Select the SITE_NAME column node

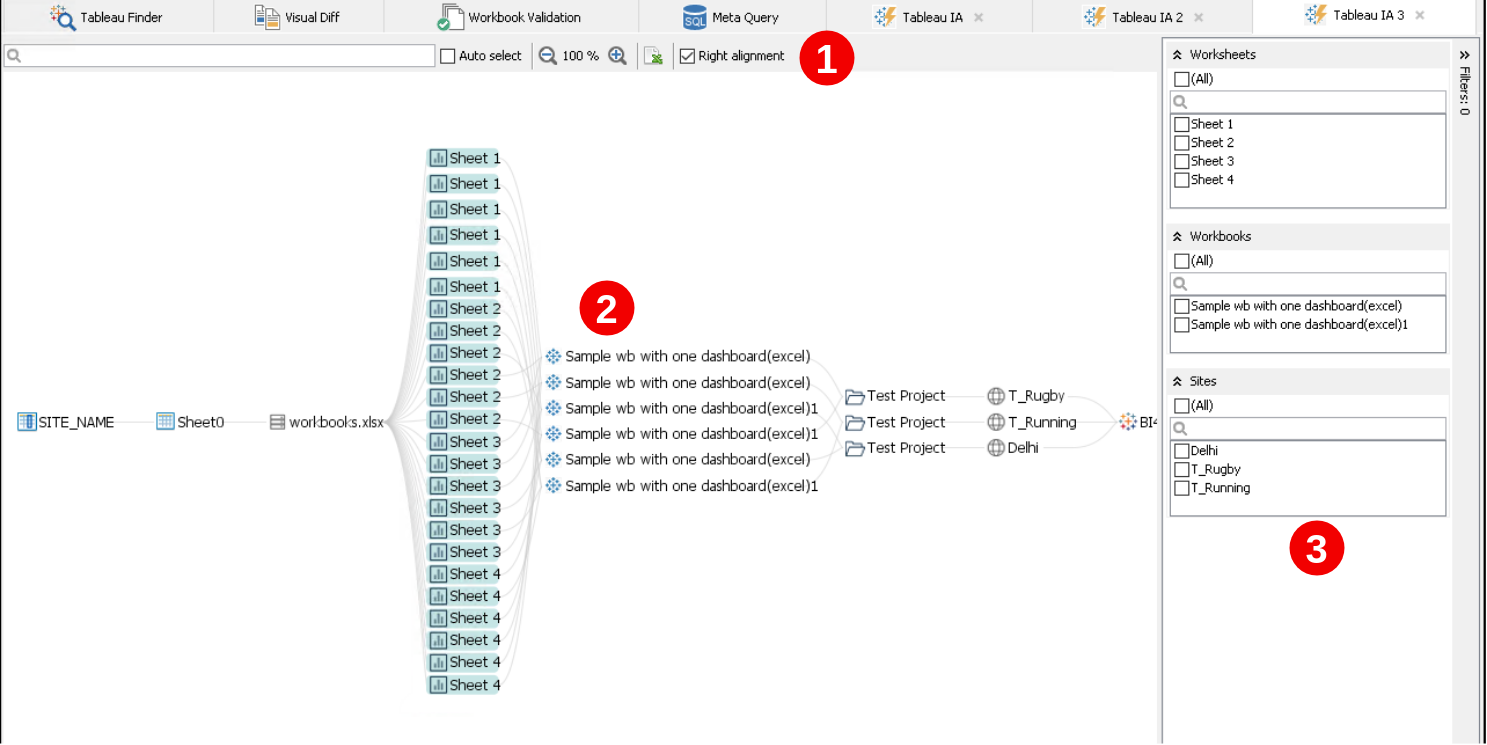pos(66,422)
